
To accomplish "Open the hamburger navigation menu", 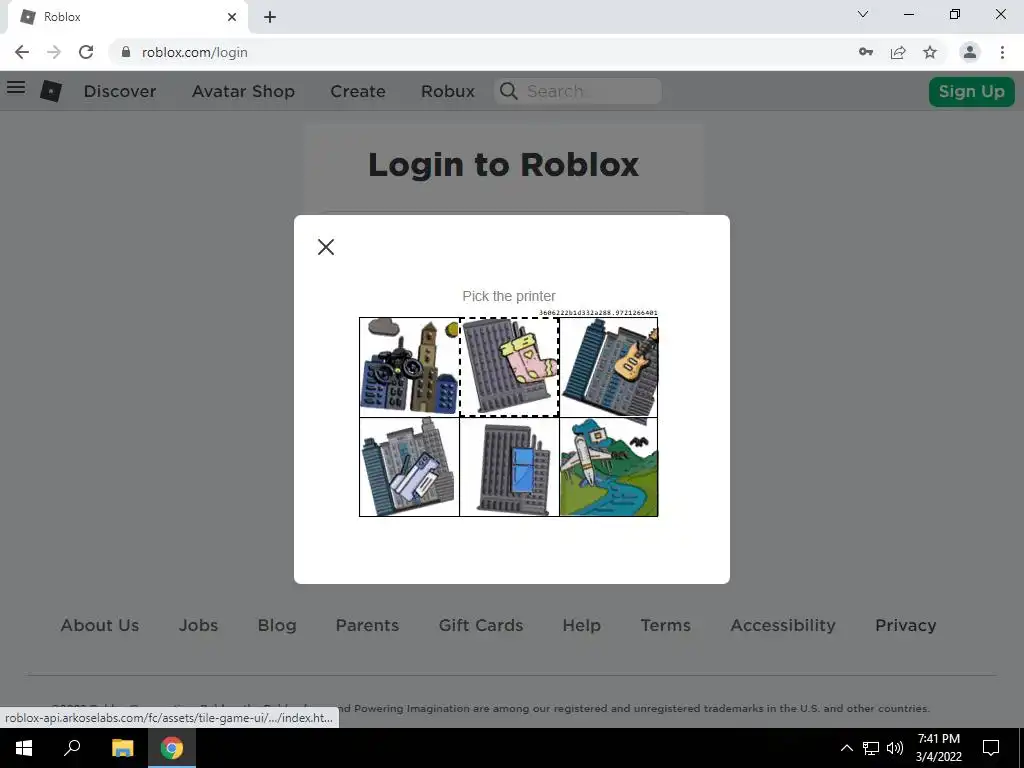I will pos(16,88).
